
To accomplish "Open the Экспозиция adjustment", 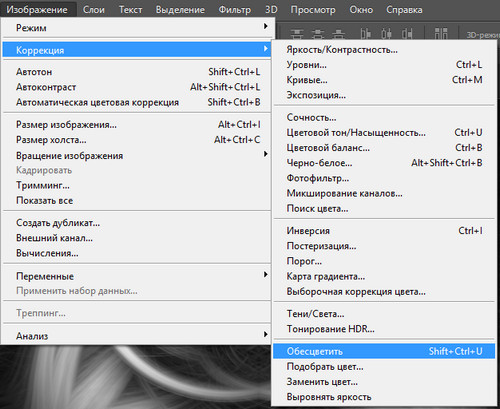I will tap(384, 95).
